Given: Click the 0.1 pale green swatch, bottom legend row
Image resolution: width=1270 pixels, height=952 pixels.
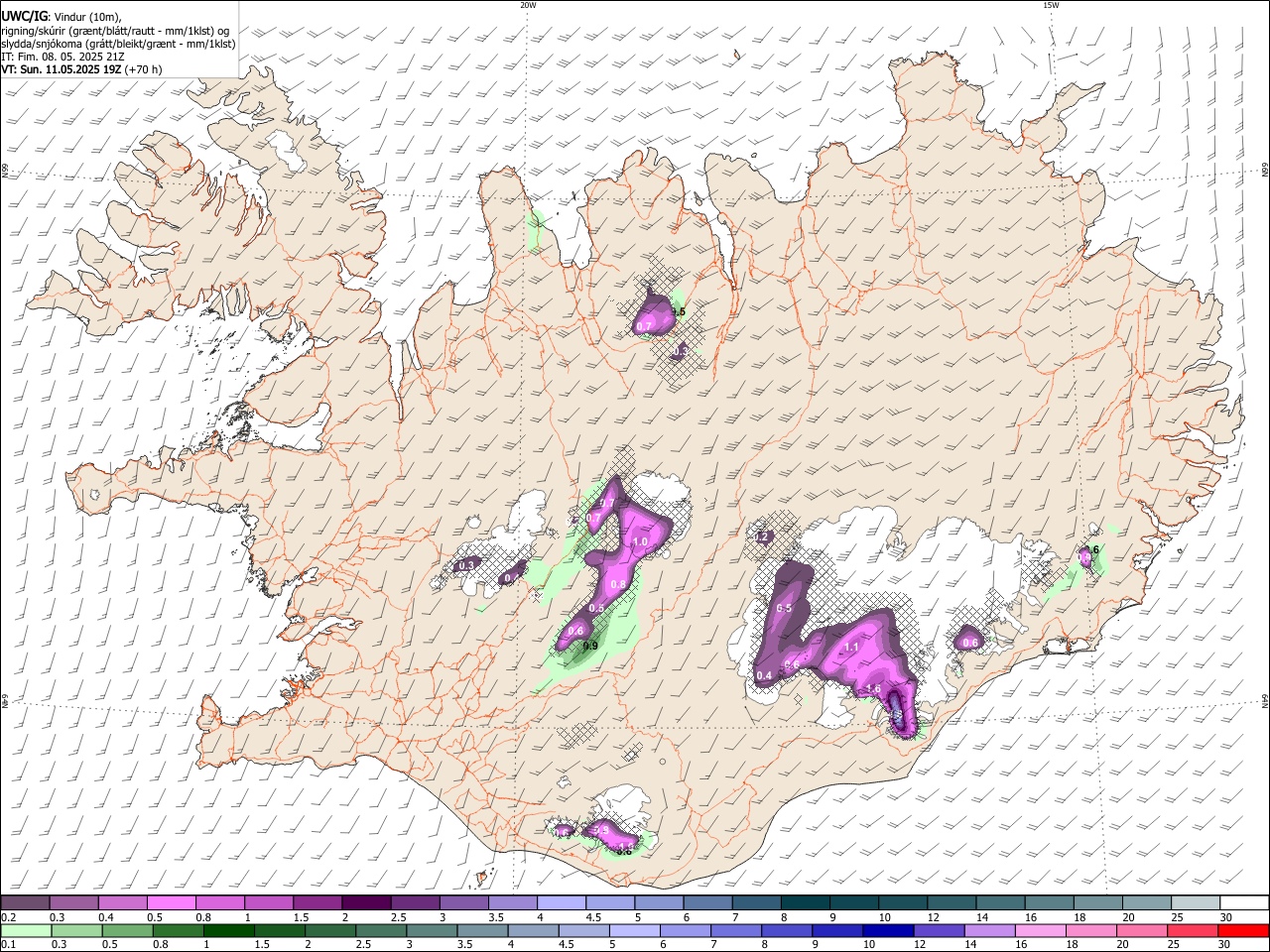Looking at the screenshot, I should [x=26, y=930].
